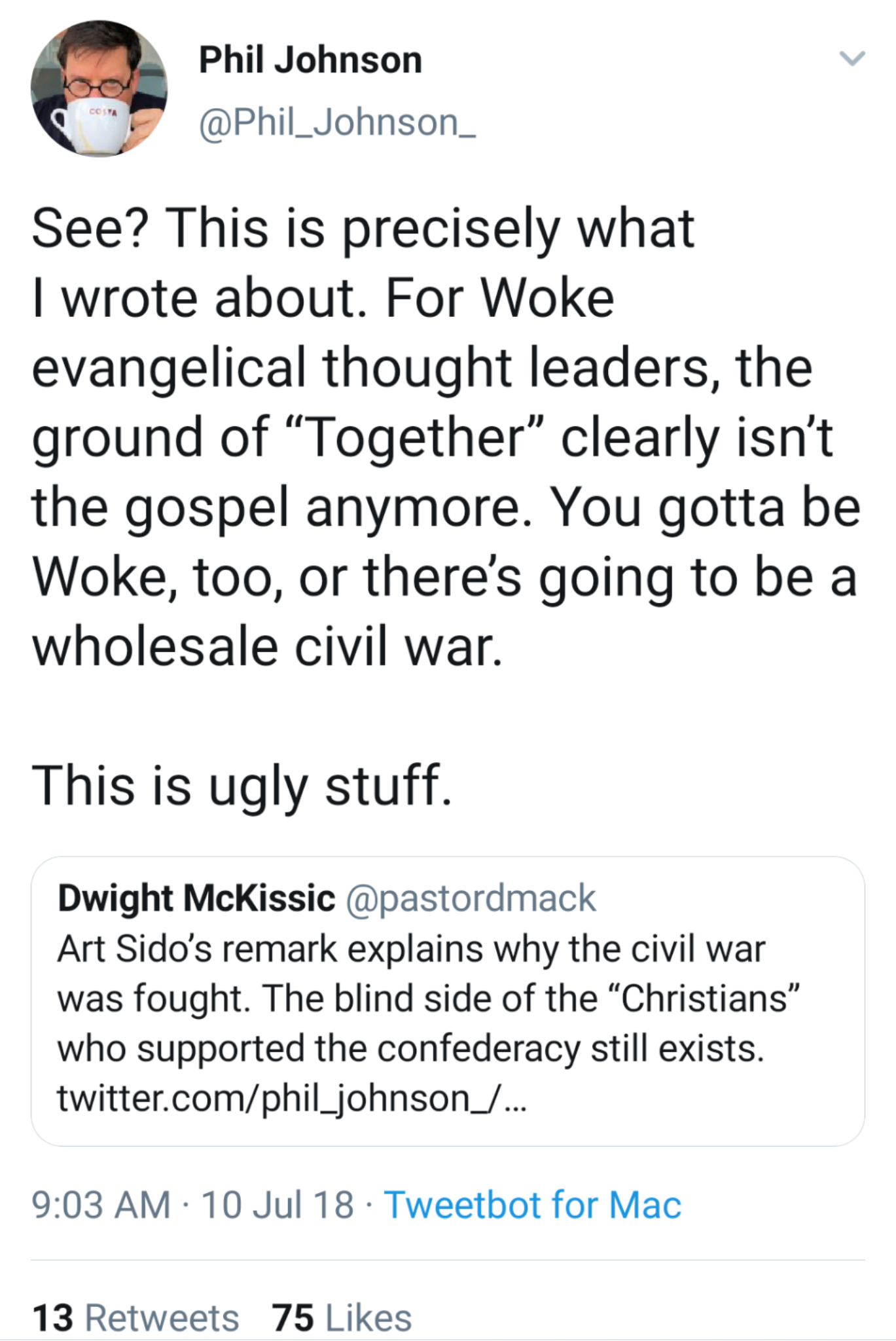Click the "See? This is precisely what" tweet paragraph
This screenshot has height=1341, width=896.
[x=363, y=229]
